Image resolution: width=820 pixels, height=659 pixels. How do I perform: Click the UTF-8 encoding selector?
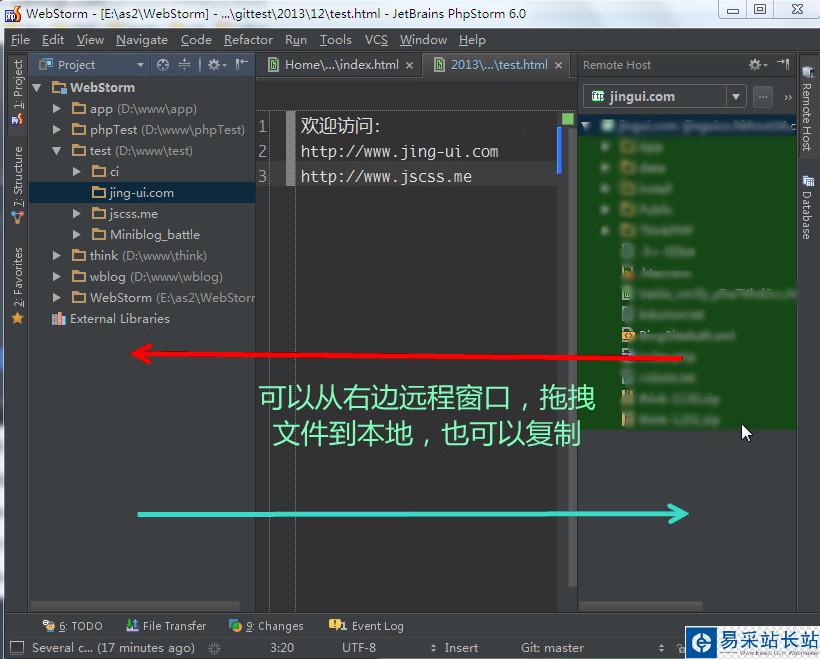click(x=359, y=647)
